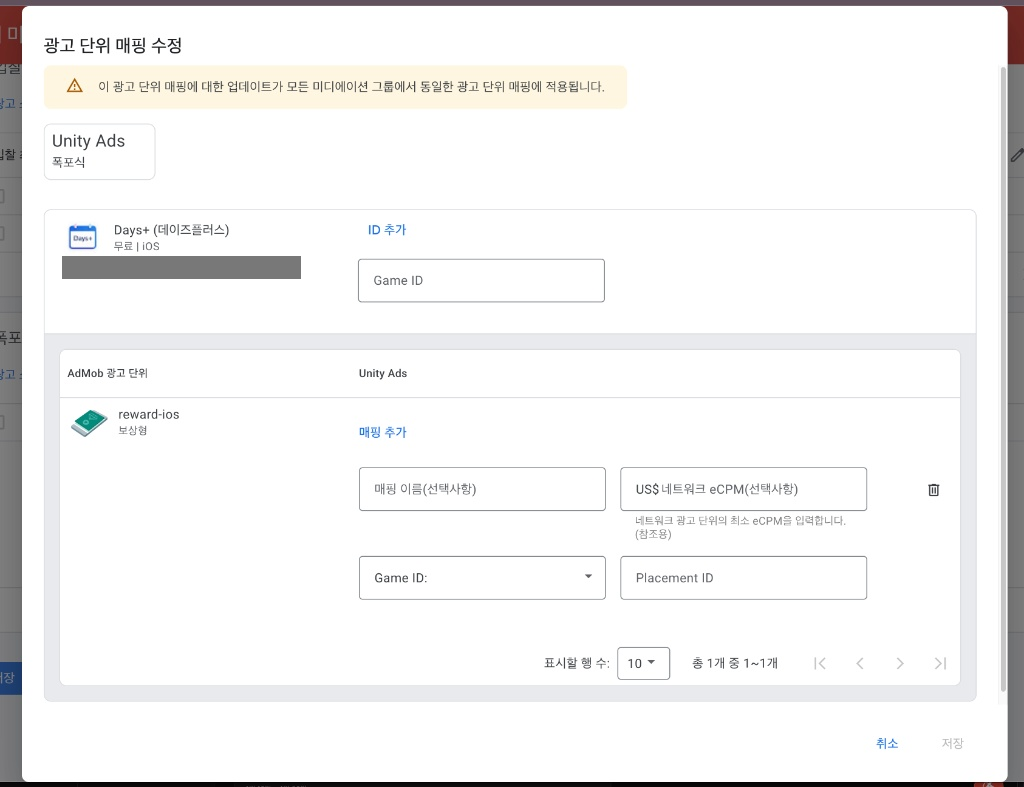Click the 무료 | iOS label

click(136, 246)
